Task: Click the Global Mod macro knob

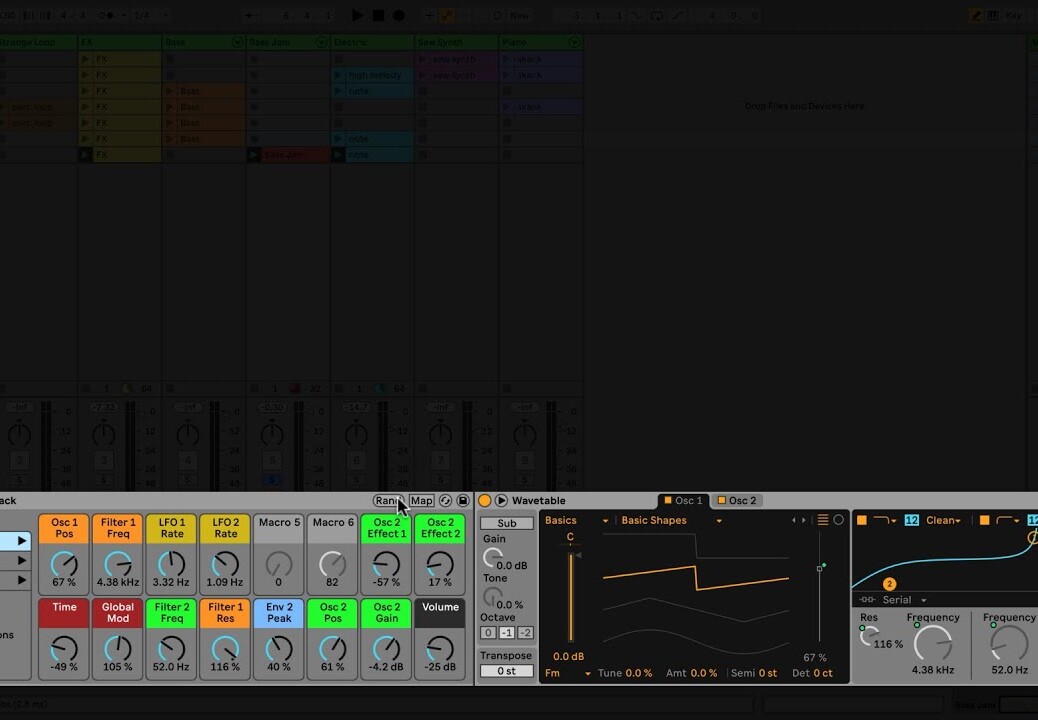Action: coord(118,649)
